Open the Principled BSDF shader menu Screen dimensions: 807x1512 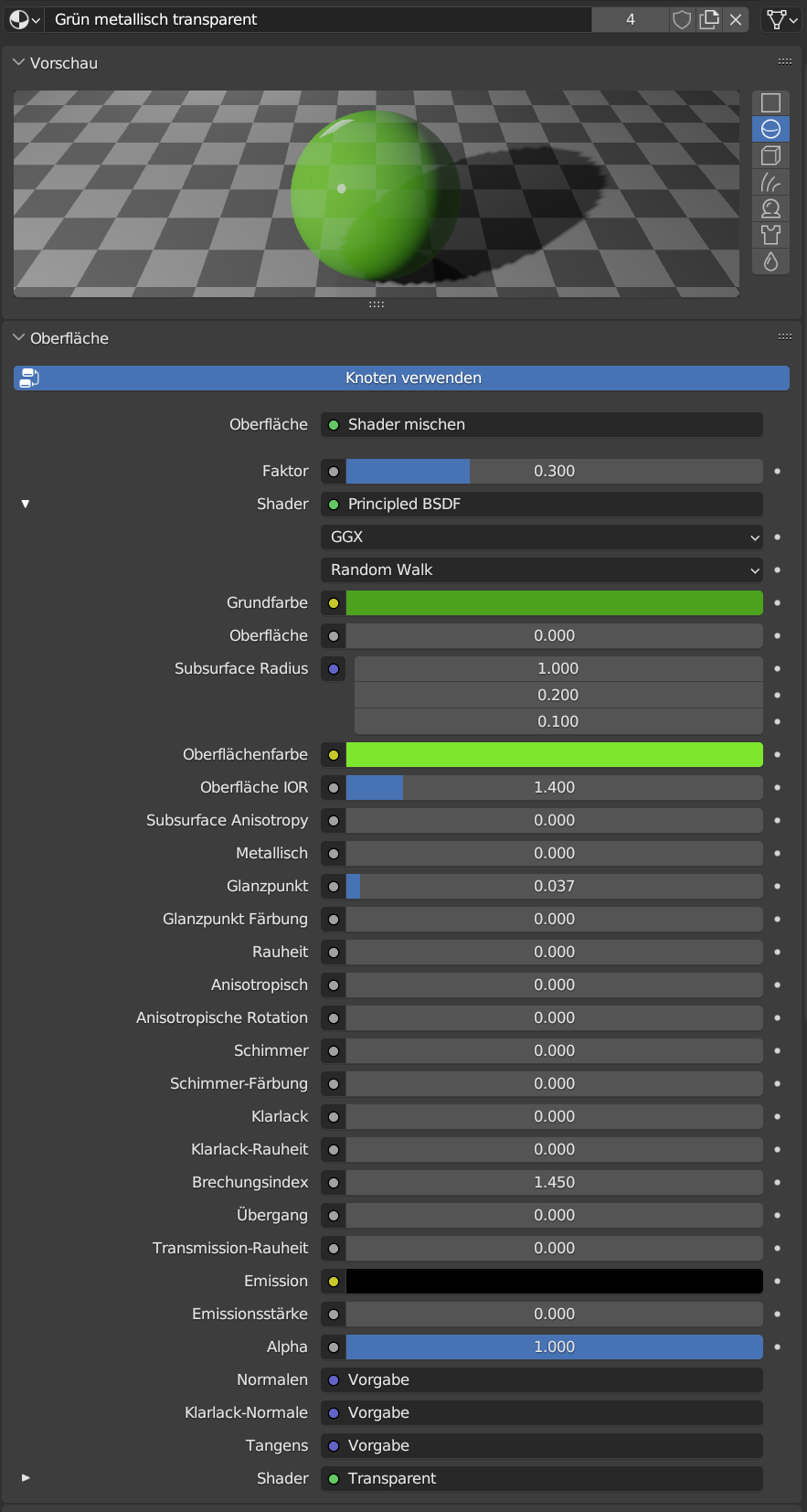tap(541, 504)
